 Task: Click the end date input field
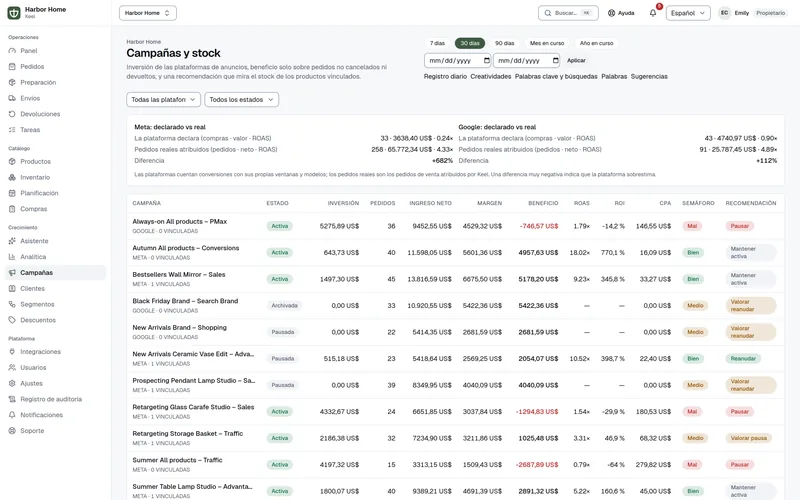527,60
